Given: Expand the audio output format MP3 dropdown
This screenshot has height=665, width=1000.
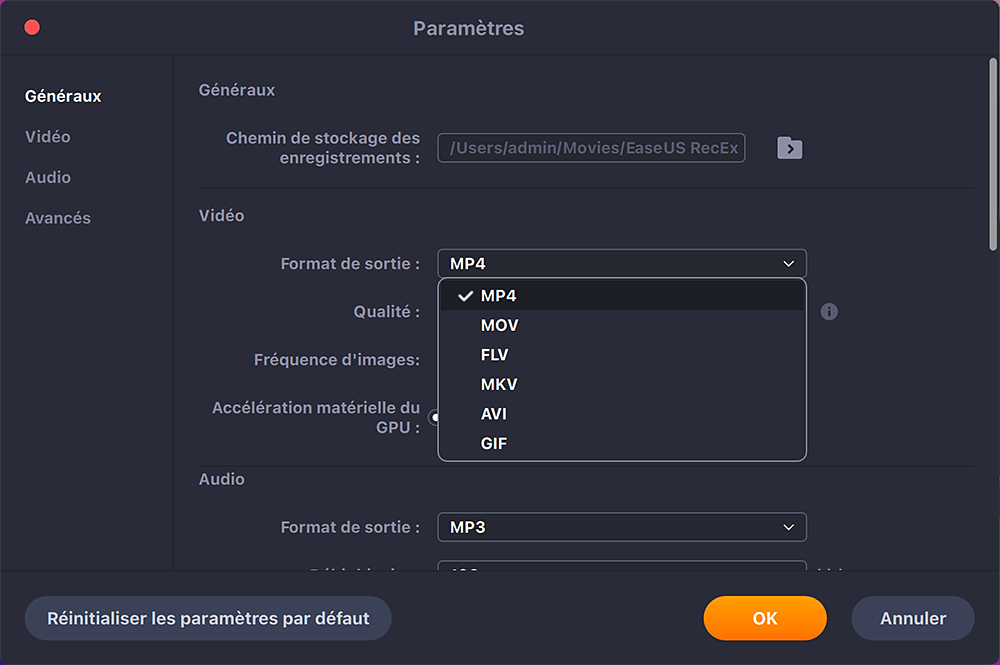Looking at the screenshot, I should click(x=622, y=527).
